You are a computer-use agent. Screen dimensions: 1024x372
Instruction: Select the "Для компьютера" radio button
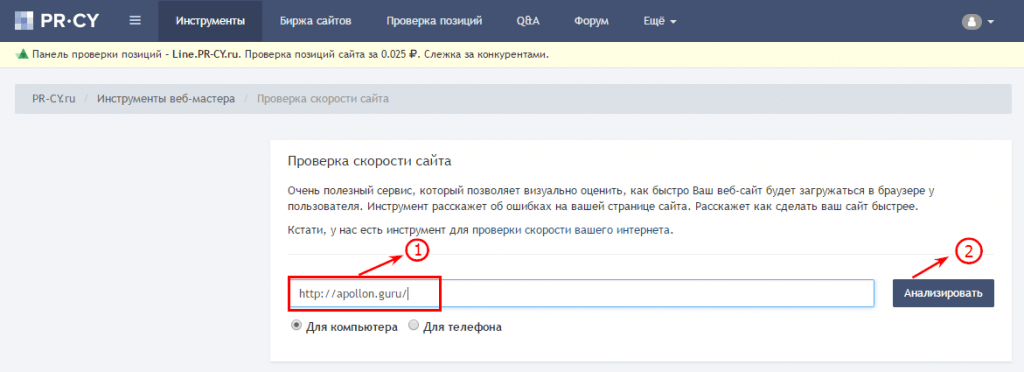point(296,325)
